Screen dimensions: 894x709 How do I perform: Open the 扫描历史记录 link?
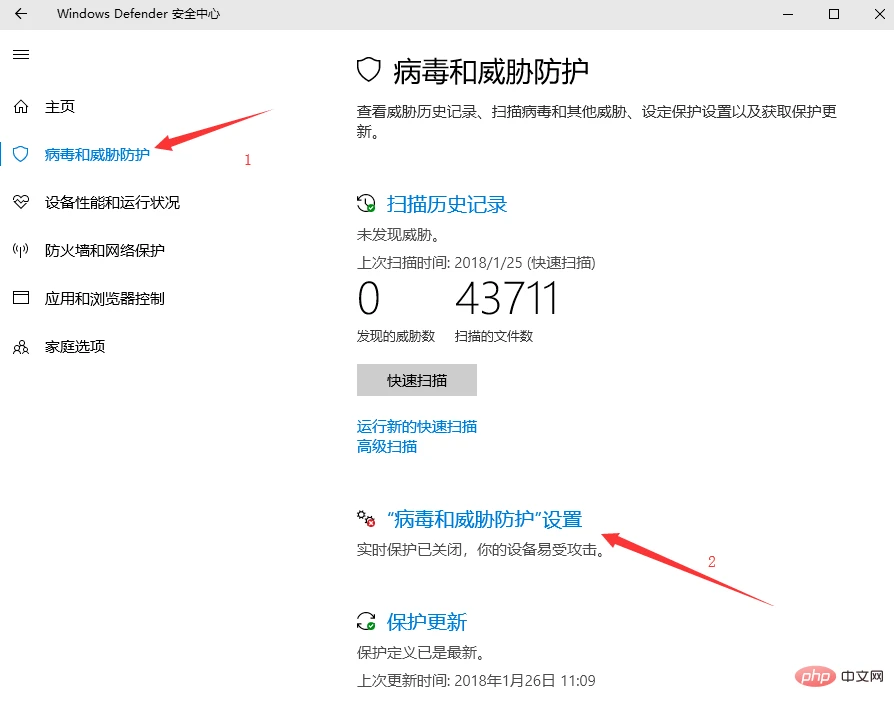pos(447,204)
